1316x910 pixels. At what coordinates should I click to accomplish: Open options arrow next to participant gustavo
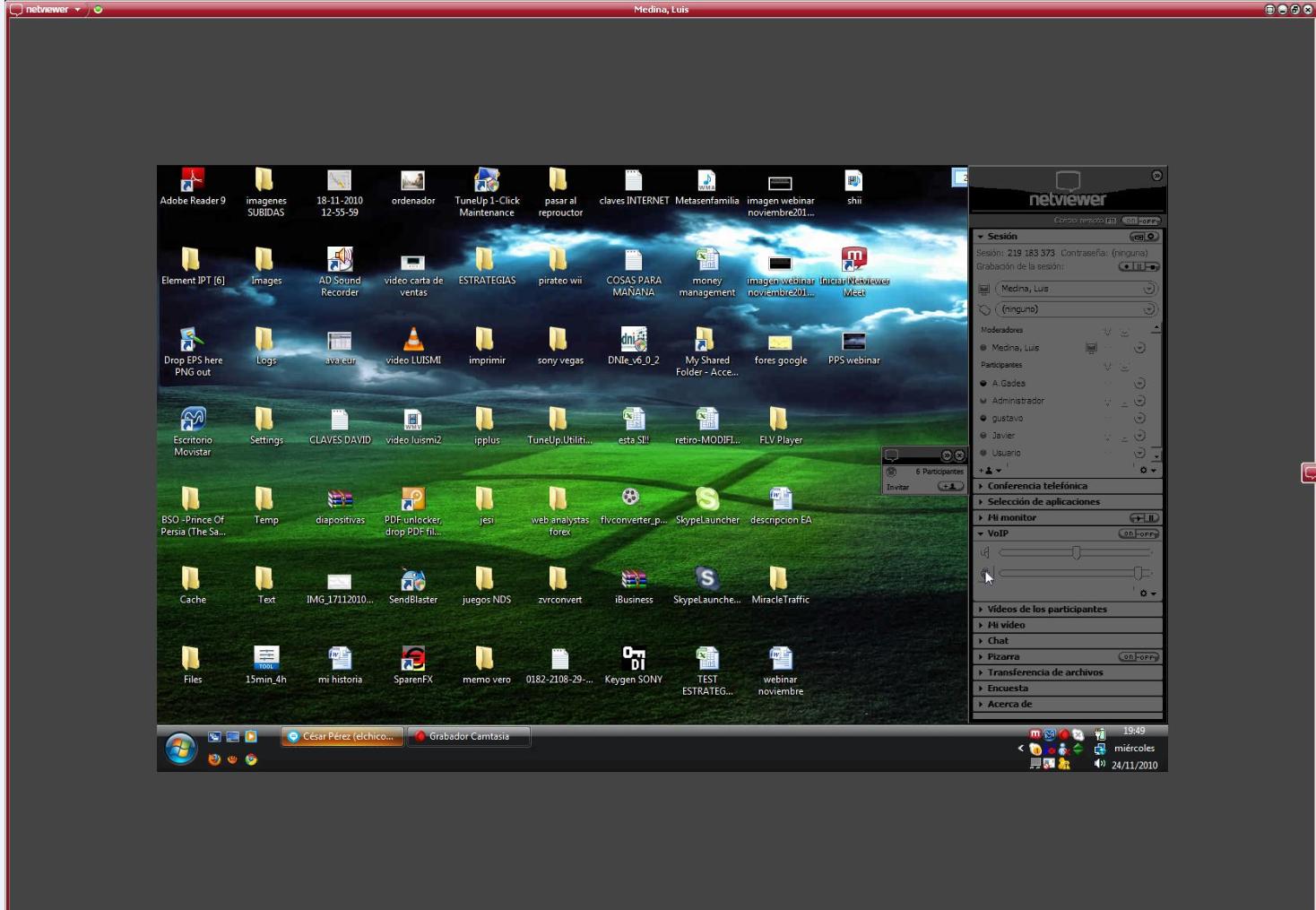tap(1139, 419)
